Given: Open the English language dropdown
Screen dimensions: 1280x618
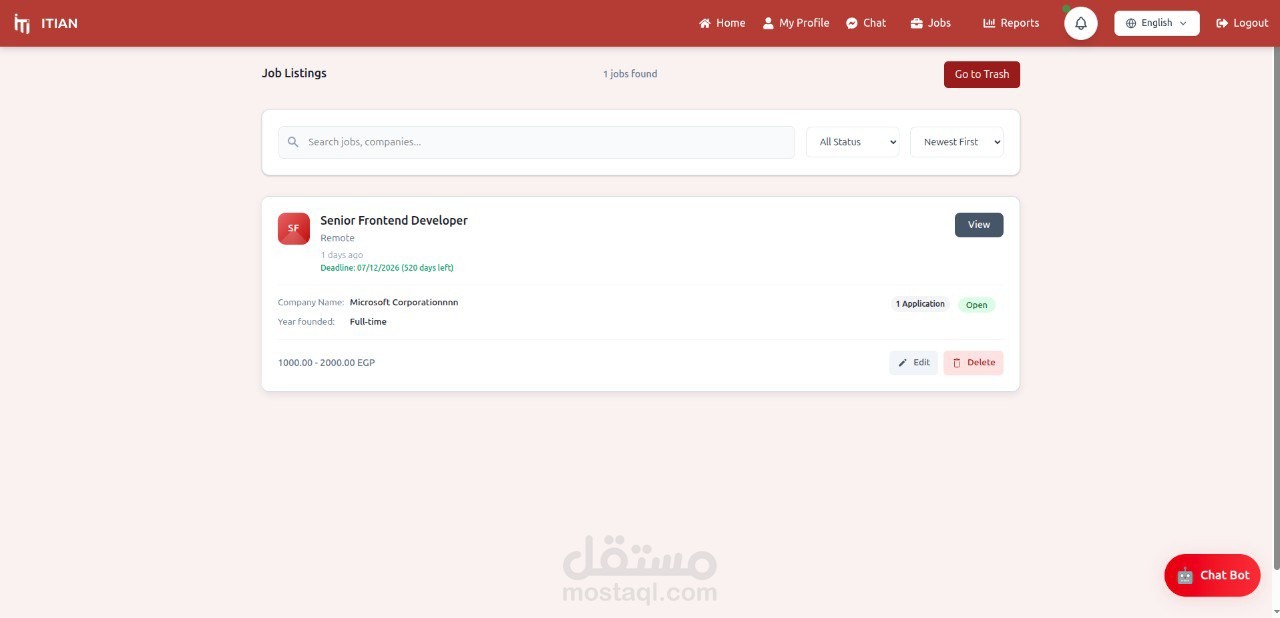Looking at the screenshot, I should tap(1157, 23).
